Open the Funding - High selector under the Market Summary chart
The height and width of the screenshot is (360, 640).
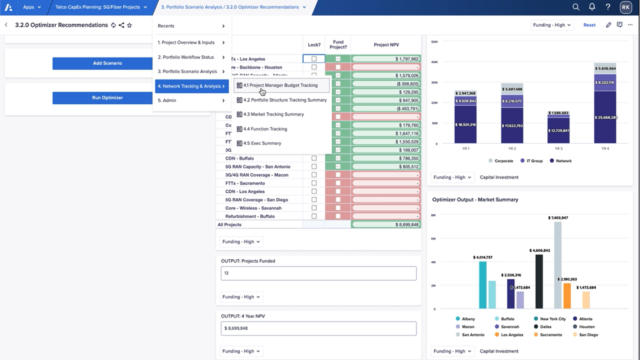click(x=452, y=351)
